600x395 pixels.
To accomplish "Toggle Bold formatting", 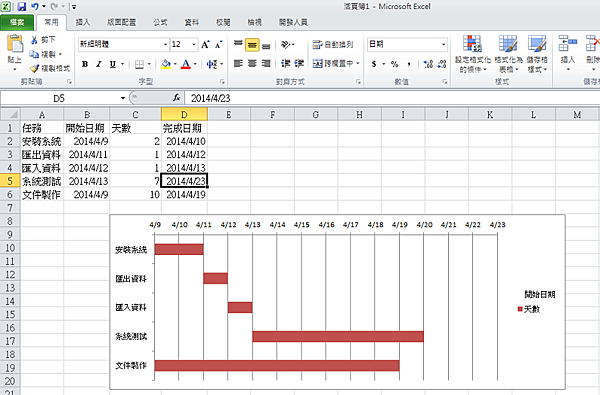I will (x=85, y=64).
